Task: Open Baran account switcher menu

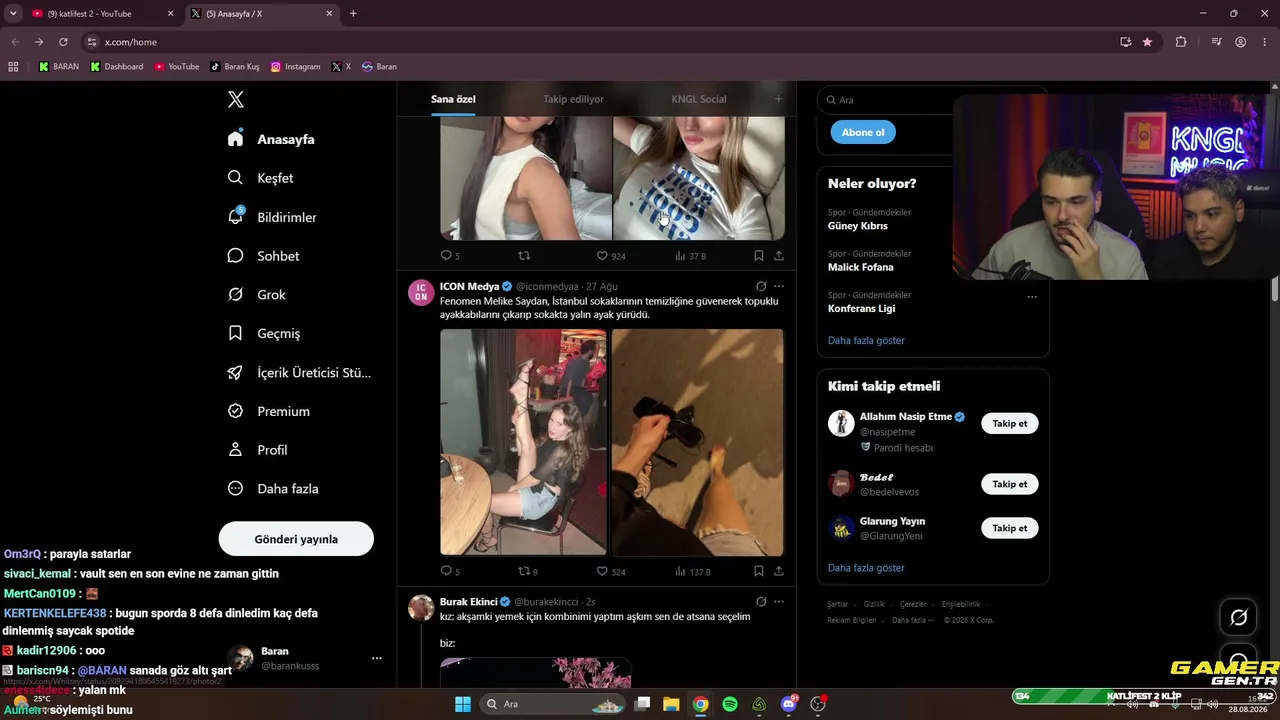Action: (x=376, y=658)
